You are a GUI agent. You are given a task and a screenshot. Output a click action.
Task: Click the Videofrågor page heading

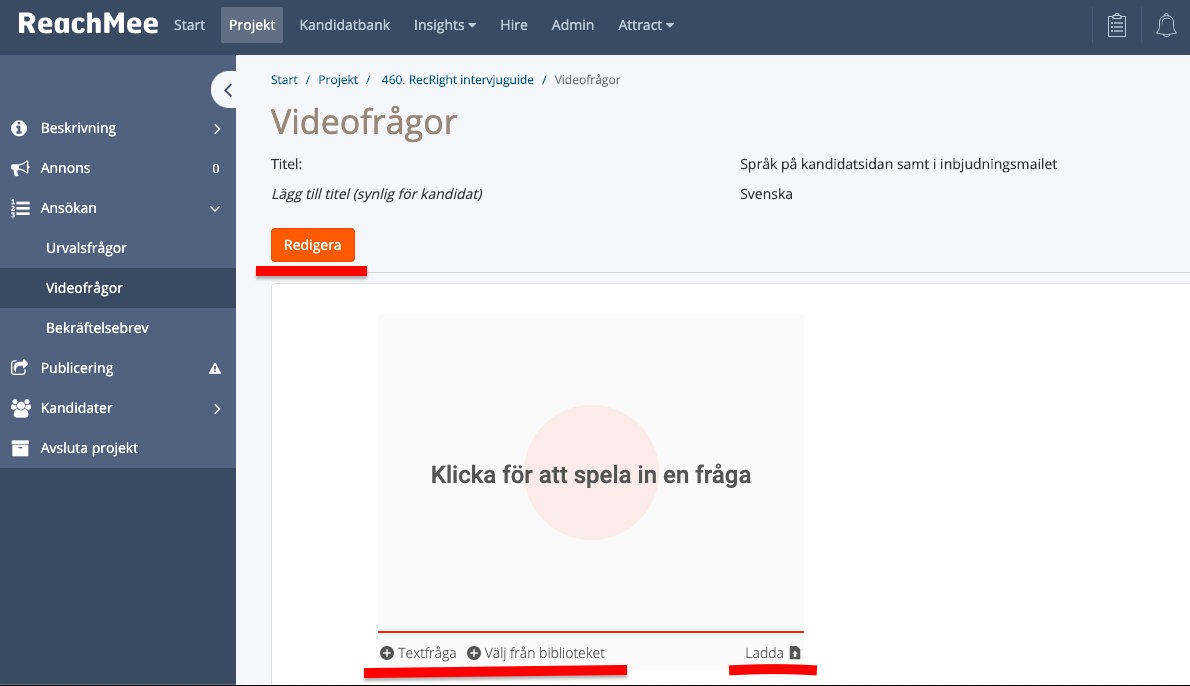click(x=364, y=122)
